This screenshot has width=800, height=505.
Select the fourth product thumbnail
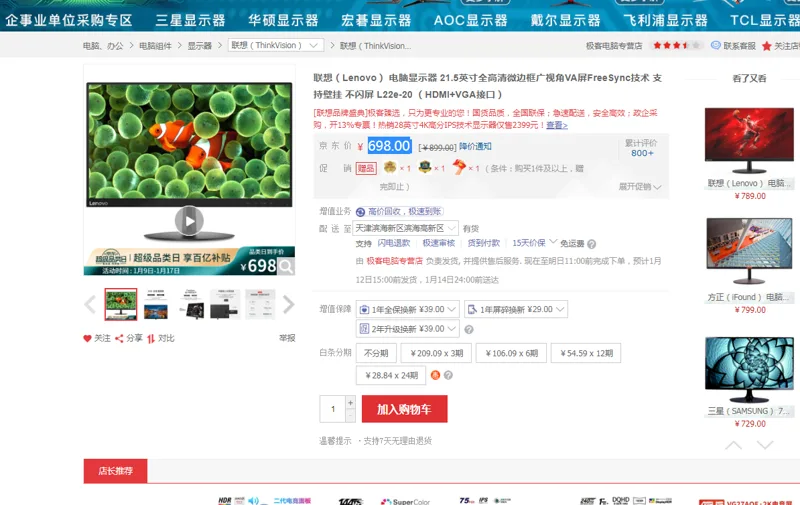(x=225, y=305)
